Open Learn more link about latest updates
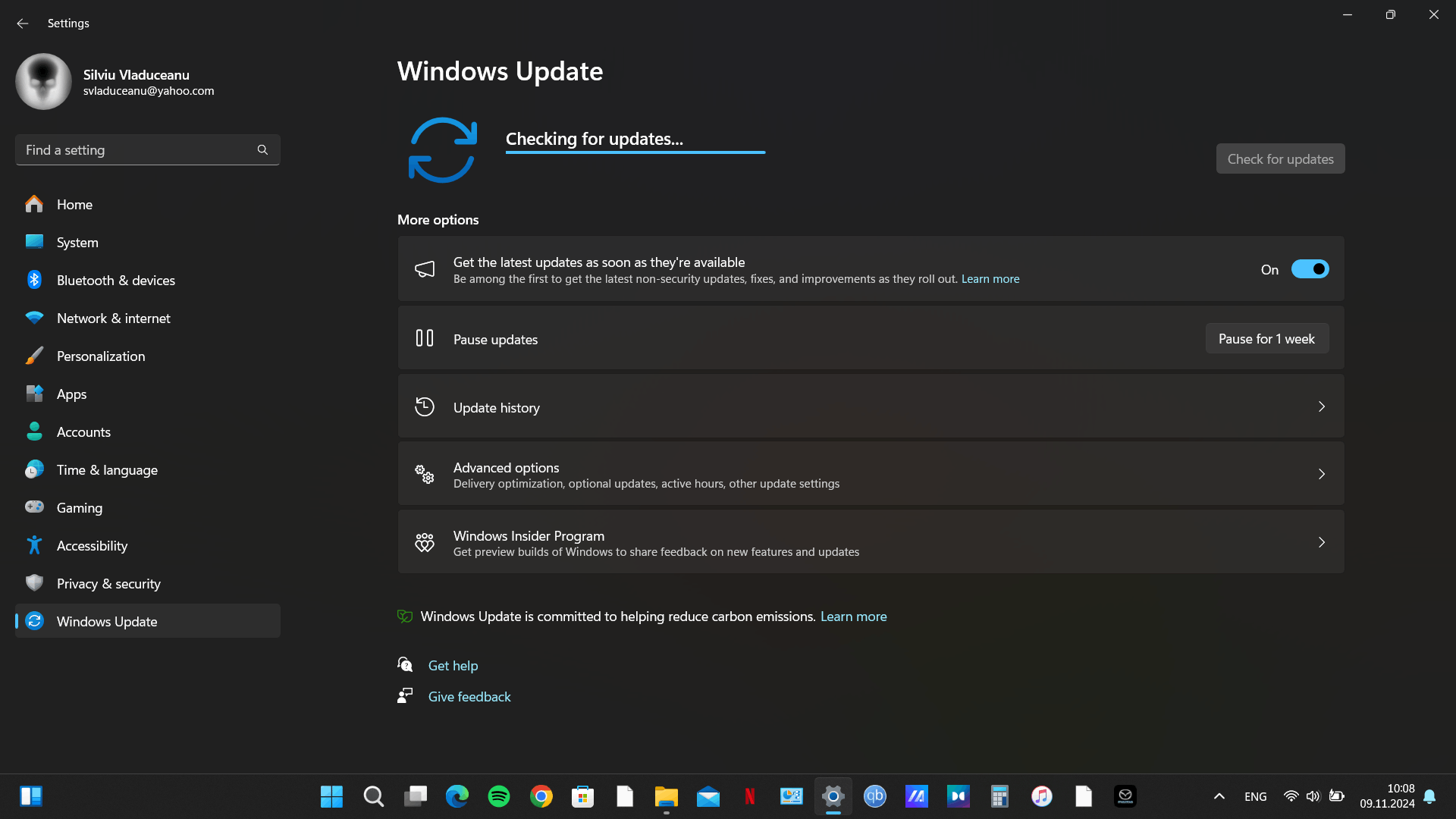Viewport: 1456px width, 819px height. 990,279
